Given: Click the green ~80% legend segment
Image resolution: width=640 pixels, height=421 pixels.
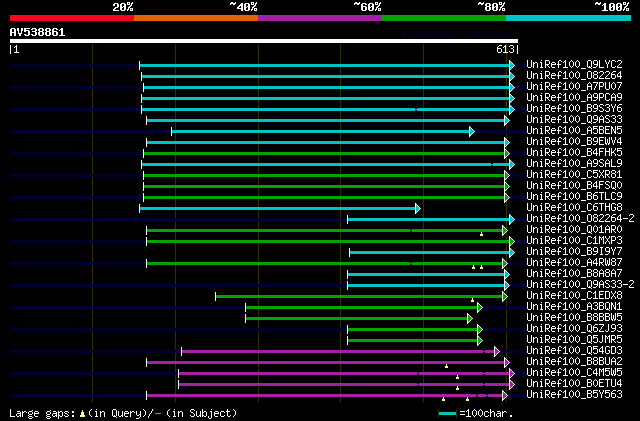Looking at the screenshot, I should pyautogui.click(x=444, y=18).
